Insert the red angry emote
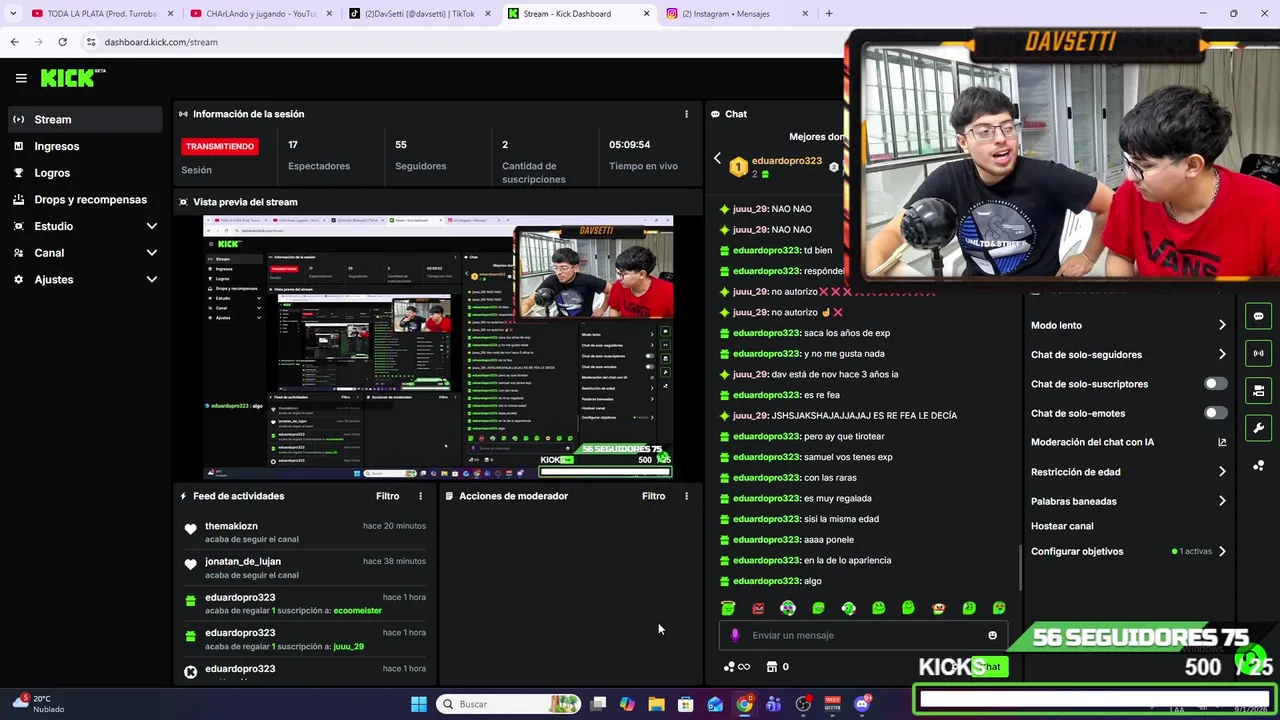1280x720 pixels. pos(758,608)
